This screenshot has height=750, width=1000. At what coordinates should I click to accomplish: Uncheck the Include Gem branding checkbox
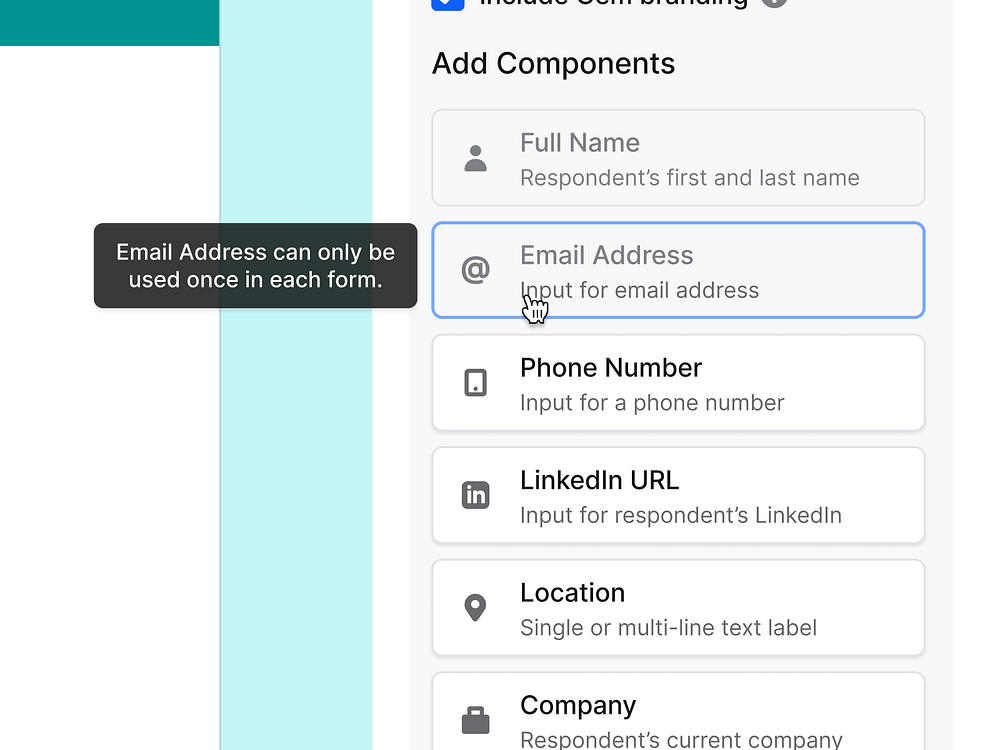click(447, 3)
